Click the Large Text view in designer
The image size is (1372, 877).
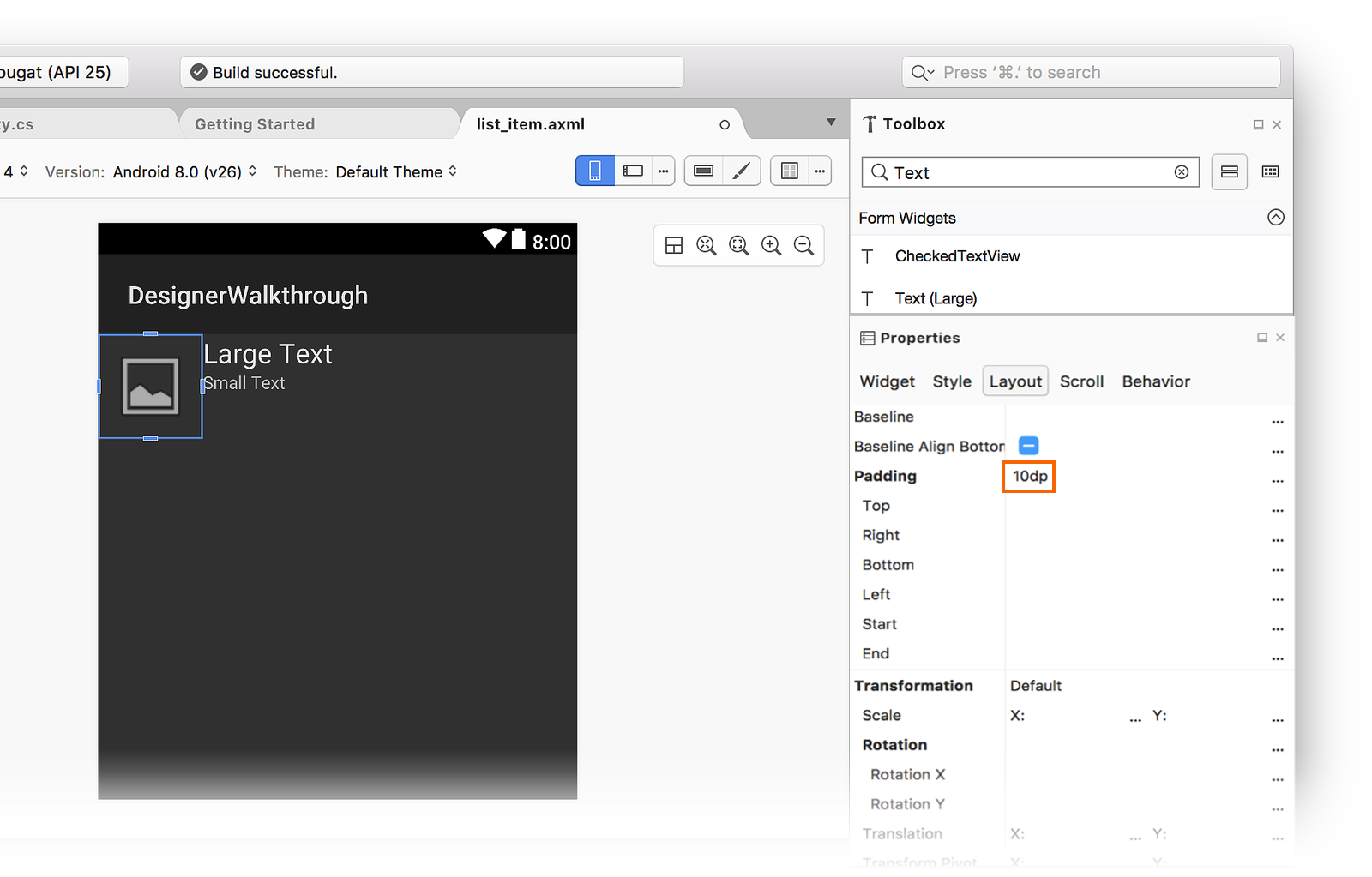268,354
